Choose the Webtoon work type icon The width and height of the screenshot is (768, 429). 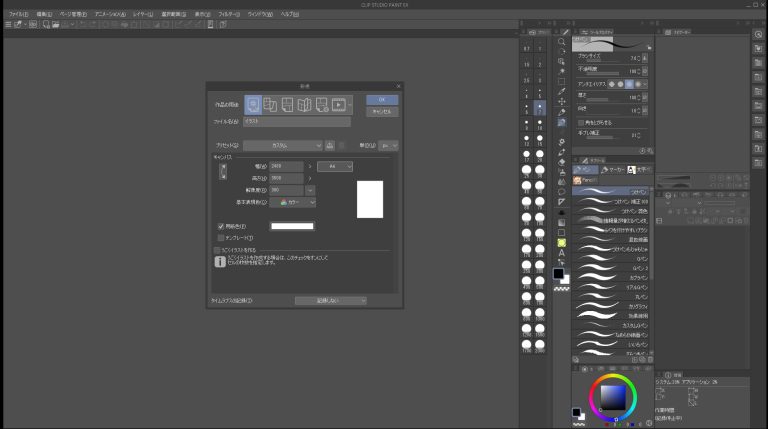(x=270, y=104)
